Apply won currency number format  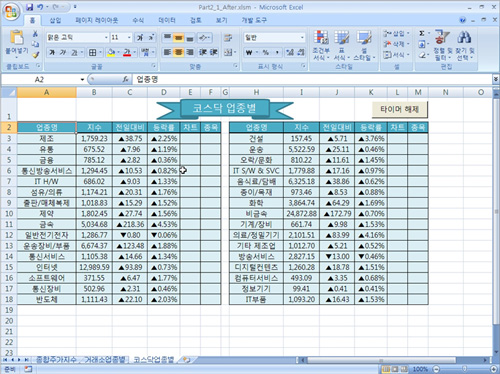point(249,52)
